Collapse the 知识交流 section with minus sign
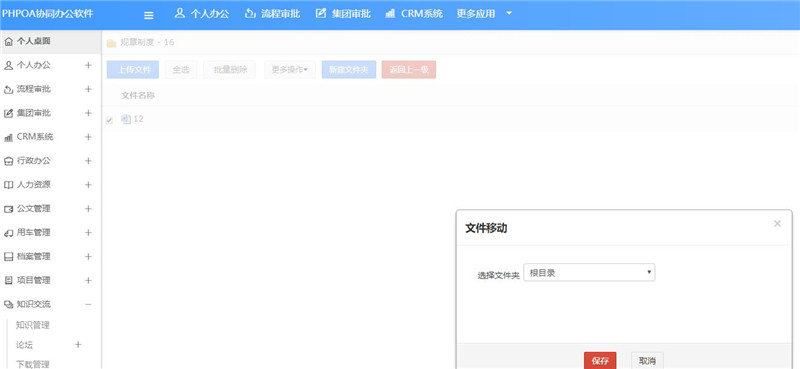 88,304
